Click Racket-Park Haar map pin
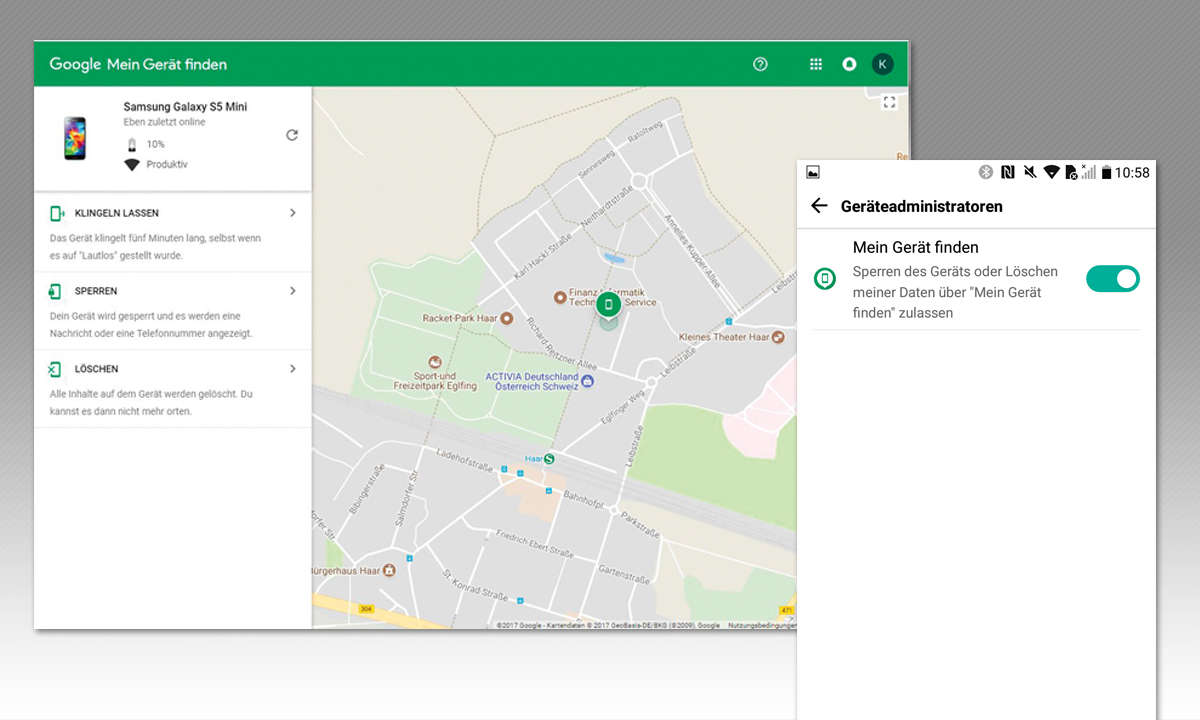Viewport: 1200px width, 720px height. tap(506, 319)
